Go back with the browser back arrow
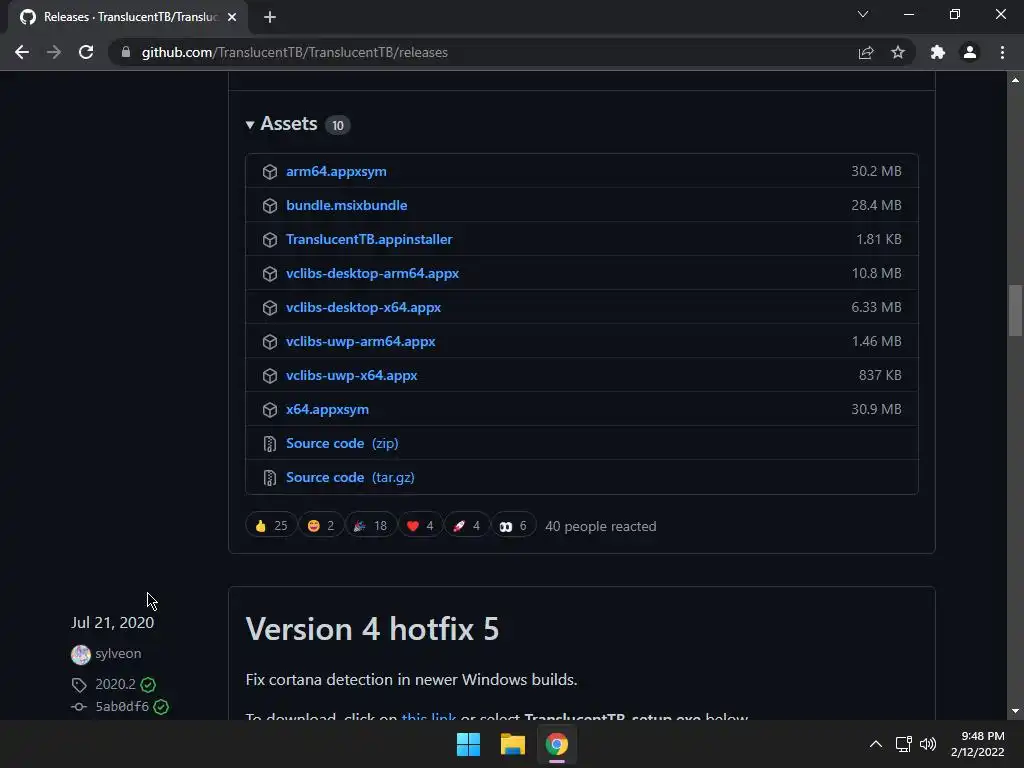The image size is (1024, 768). [x=22, y=52]
